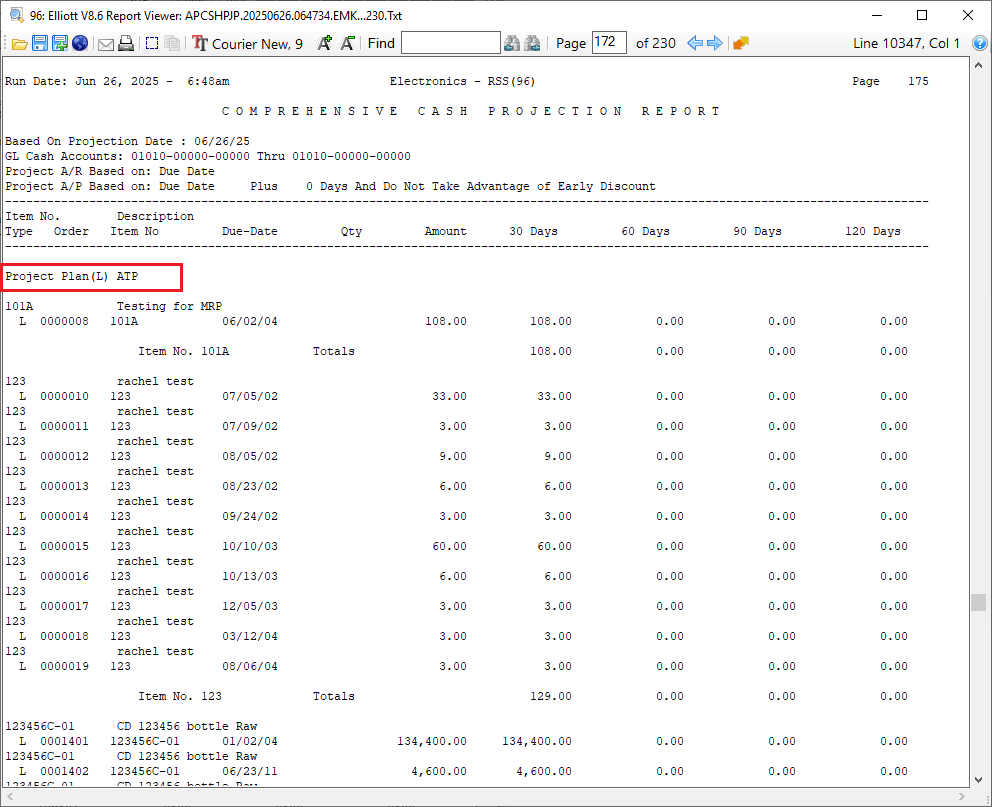This screenshot has width=992, height=807.
Task: Click into the Find search field
Action: 451,43
